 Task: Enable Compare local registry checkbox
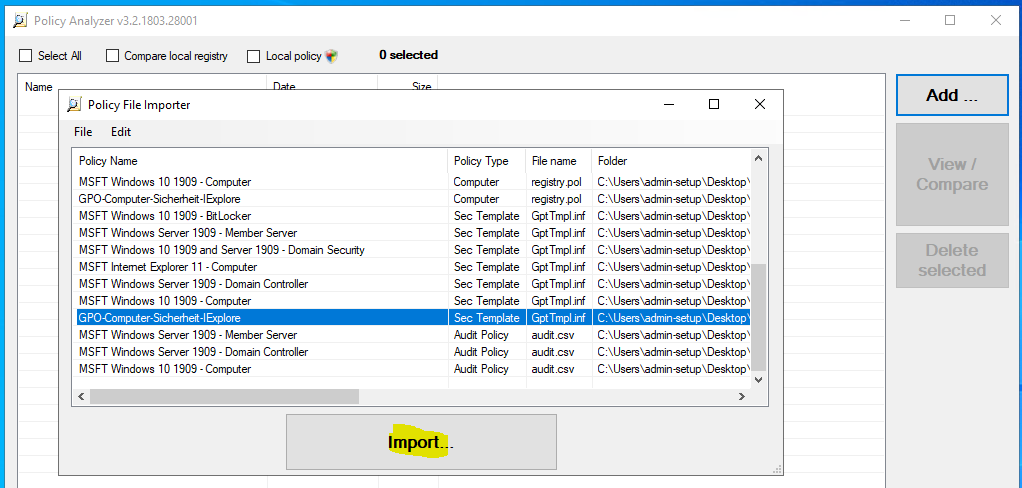click(x=112, y=56)
